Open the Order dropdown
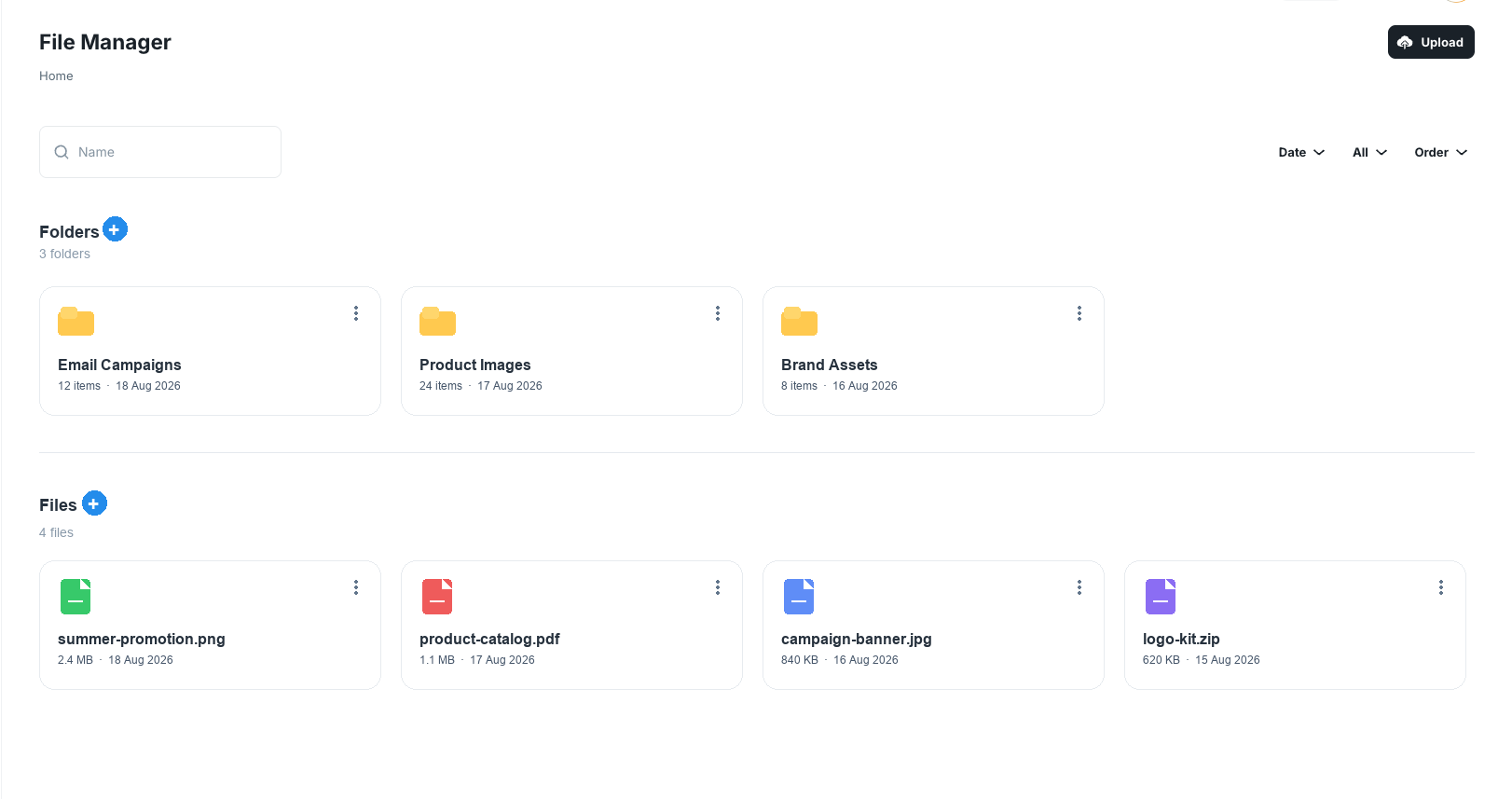1512x799 pixels. click(x=1440, y=152)
